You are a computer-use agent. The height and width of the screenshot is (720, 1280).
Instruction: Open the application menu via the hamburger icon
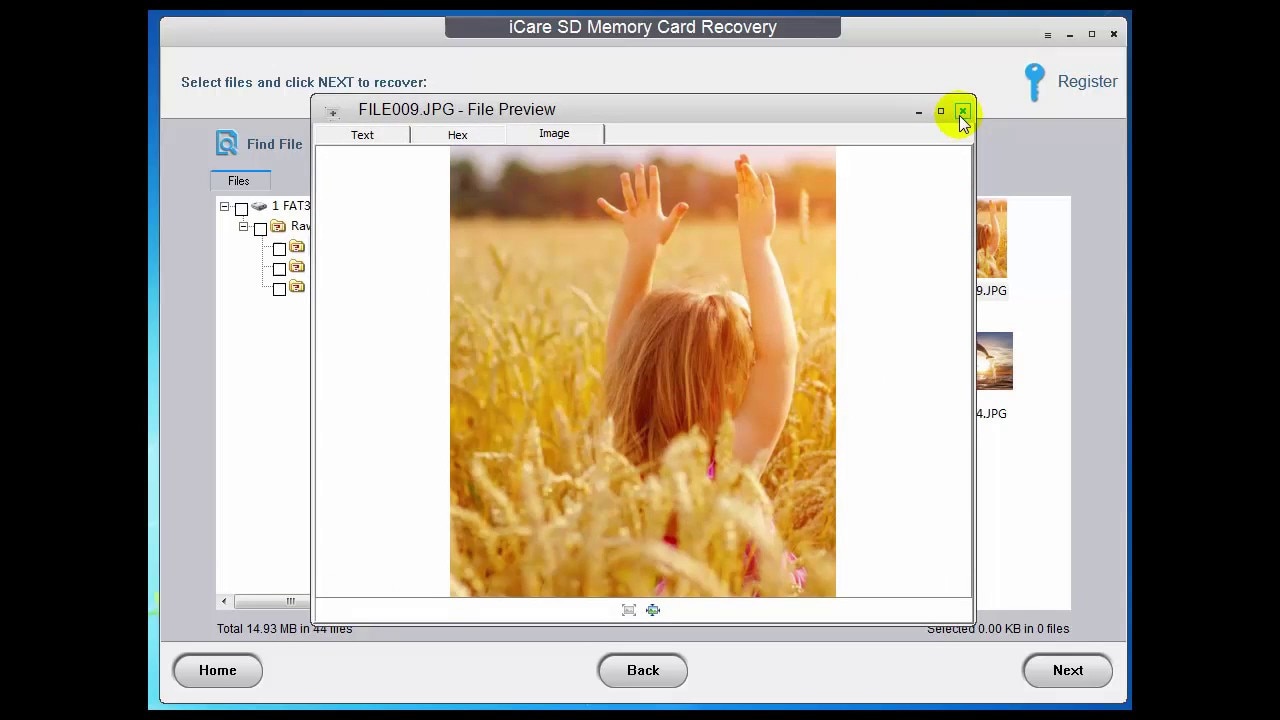click(x=1047, y=35)
